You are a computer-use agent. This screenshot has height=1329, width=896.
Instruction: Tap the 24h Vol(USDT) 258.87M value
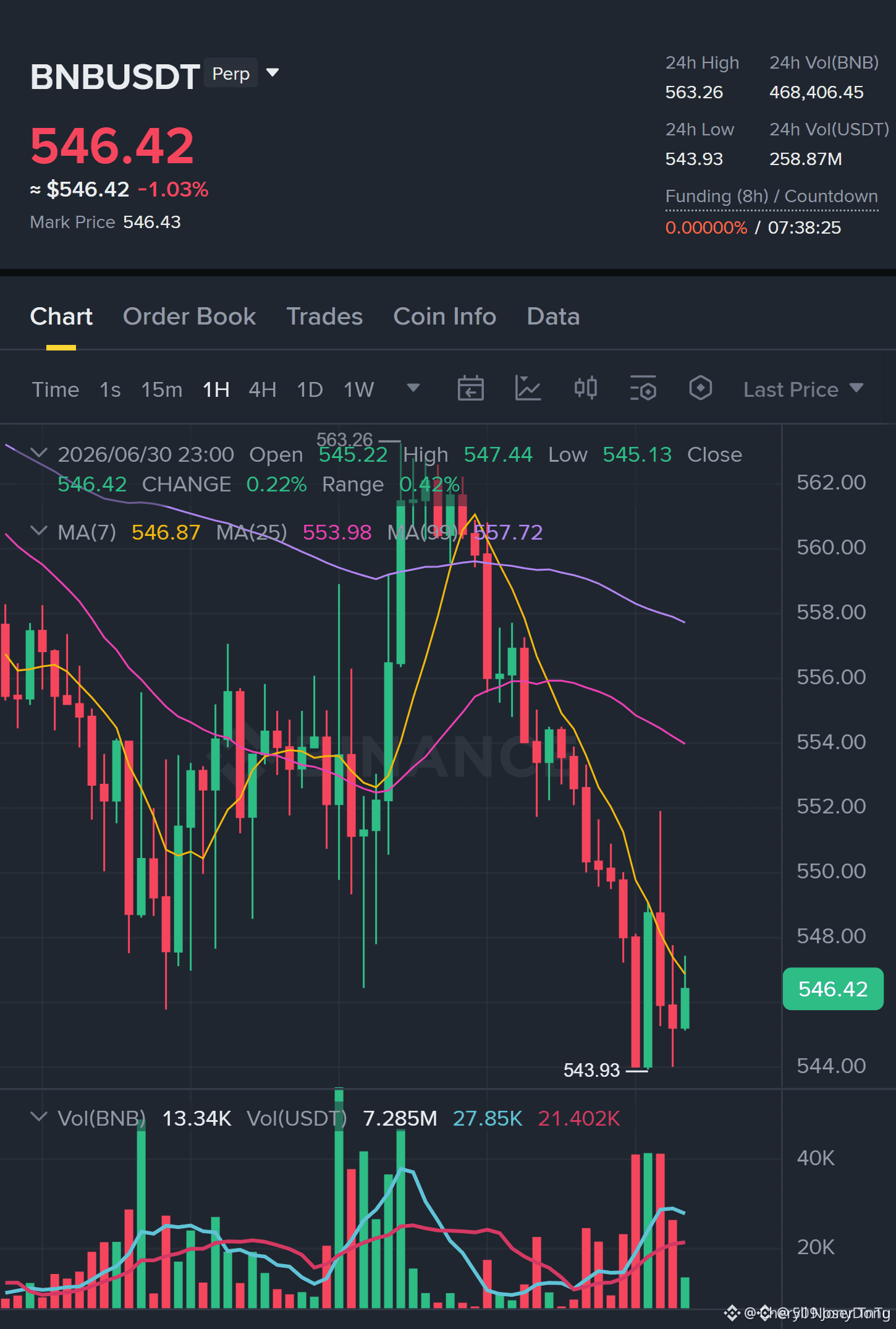(806, 159)
